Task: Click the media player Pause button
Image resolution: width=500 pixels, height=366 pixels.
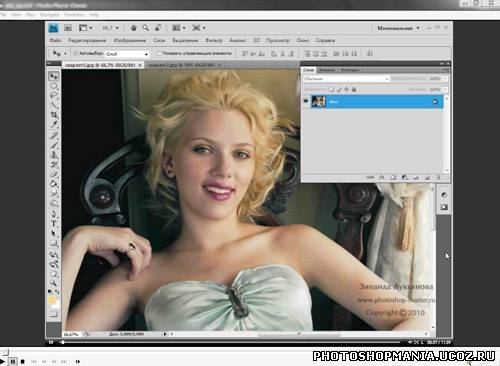Action: point(13,361)
